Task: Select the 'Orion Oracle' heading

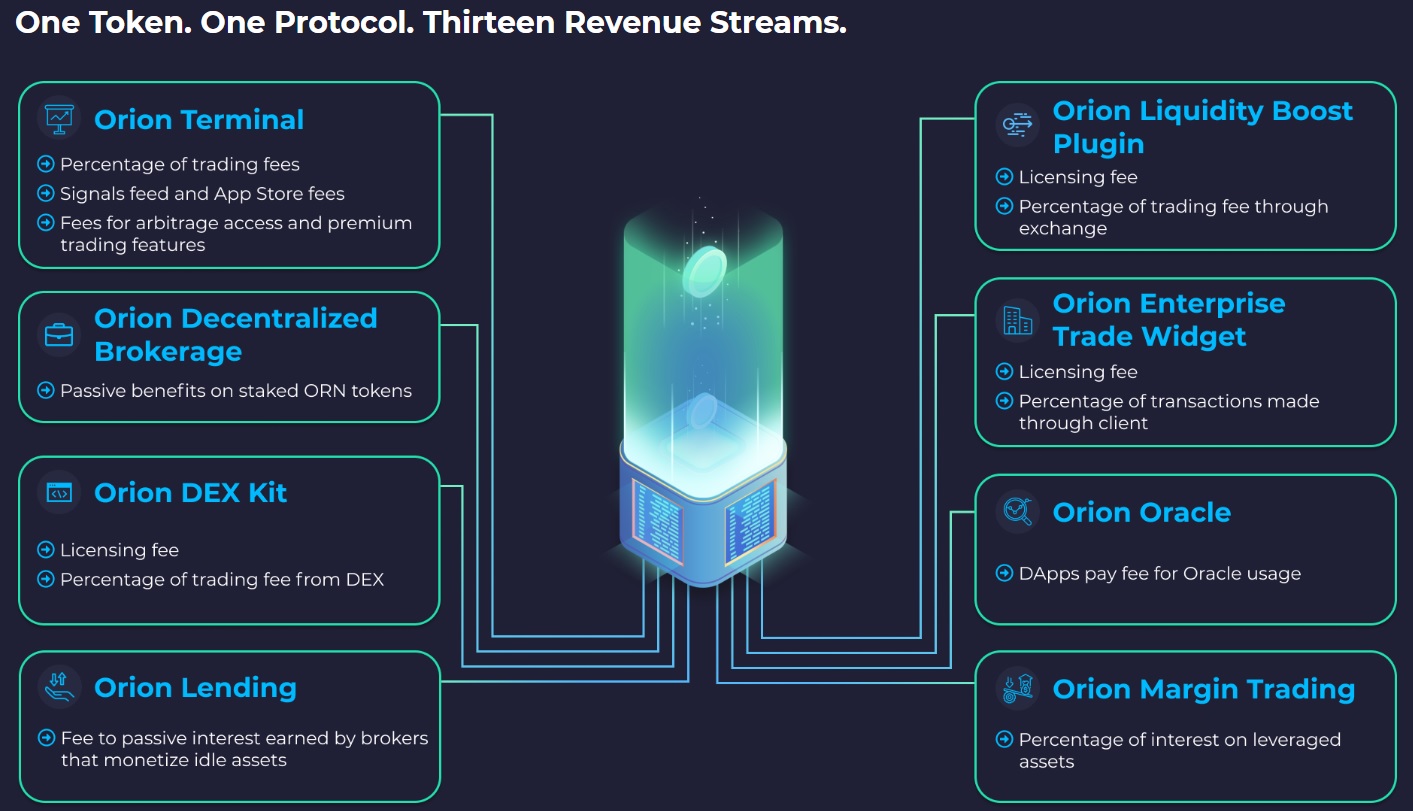Action: click(x=1142, y=512)
